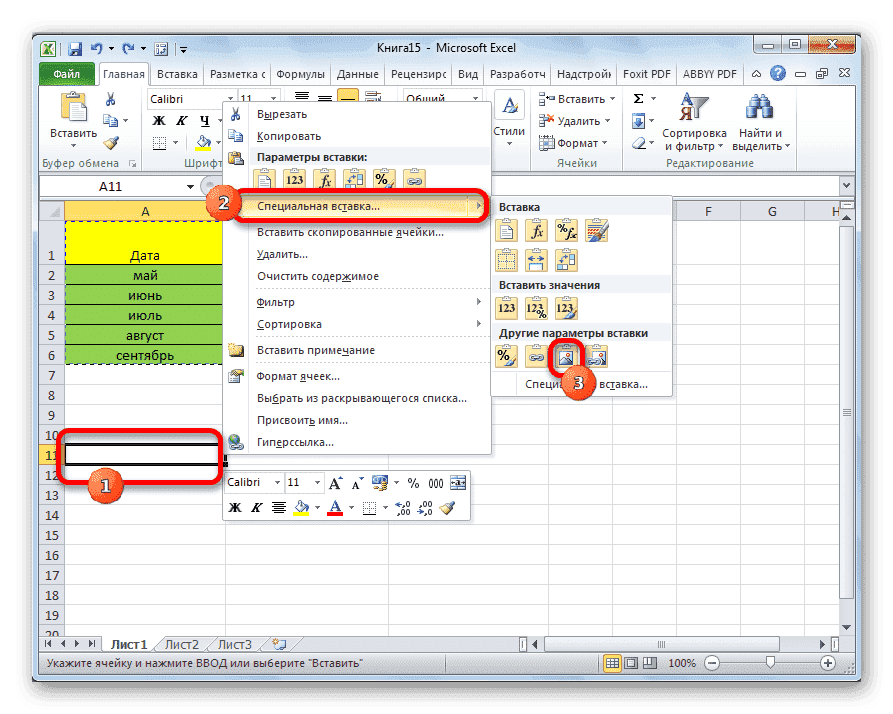
Task: Expand the fill color dropdown arrow
Action: coord(317,506)
